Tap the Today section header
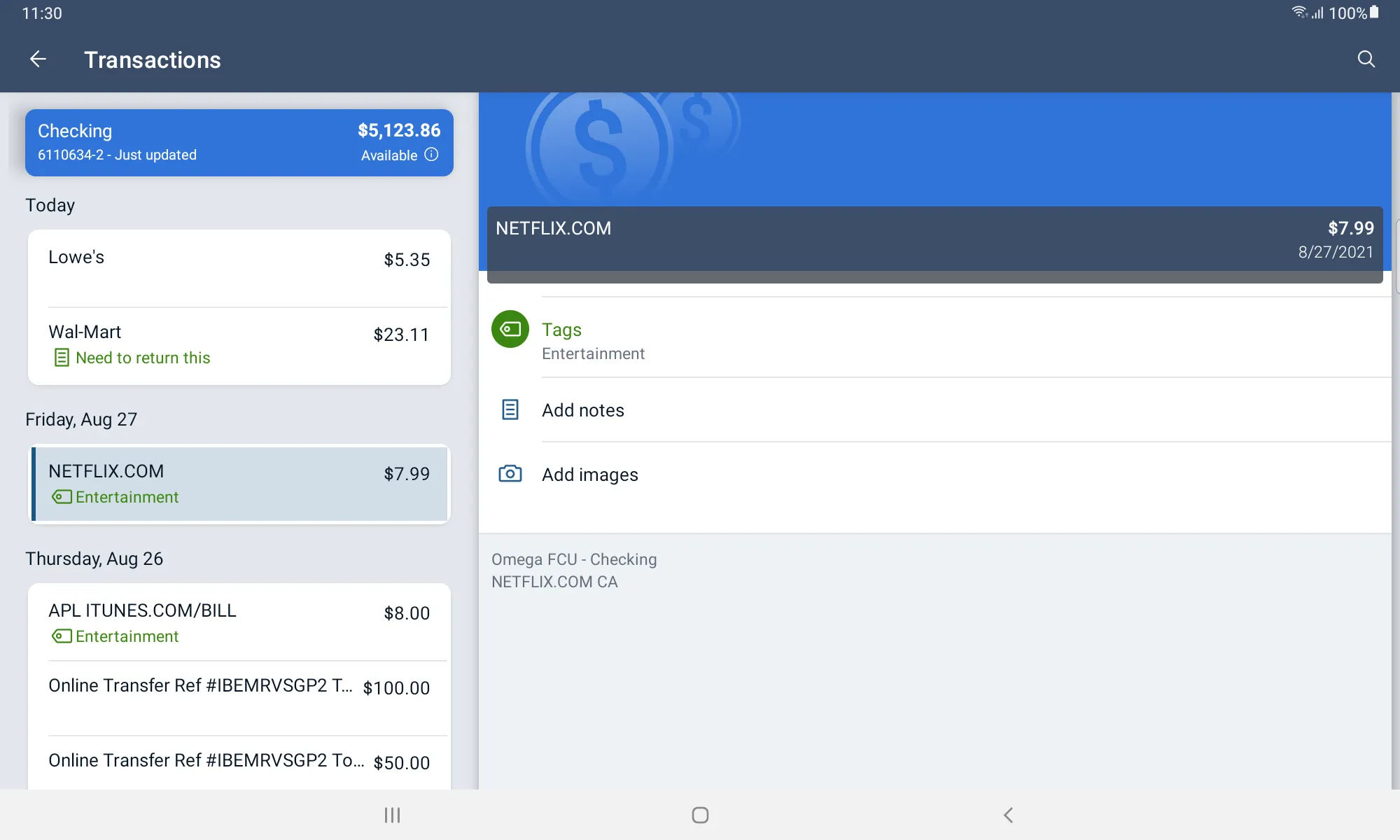The width and height of the screenshot is (1400, 840). 50,205
